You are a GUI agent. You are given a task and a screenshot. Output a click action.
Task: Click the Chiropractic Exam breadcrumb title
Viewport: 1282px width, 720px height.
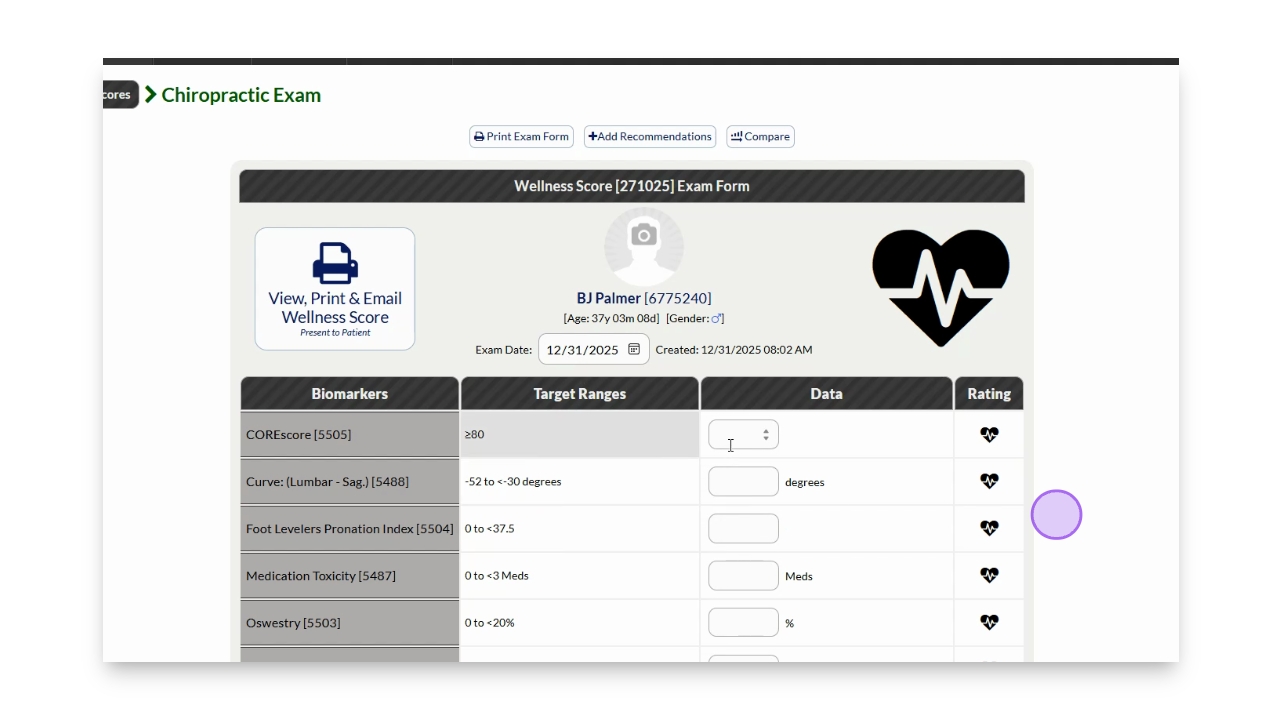coord(241,95)
